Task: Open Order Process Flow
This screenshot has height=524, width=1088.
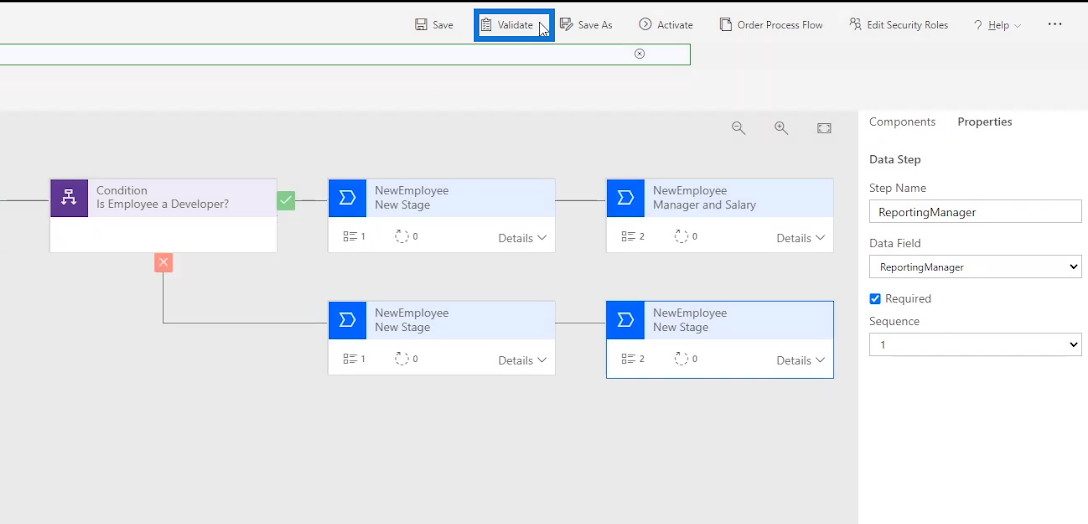Action: pos(771,25)
